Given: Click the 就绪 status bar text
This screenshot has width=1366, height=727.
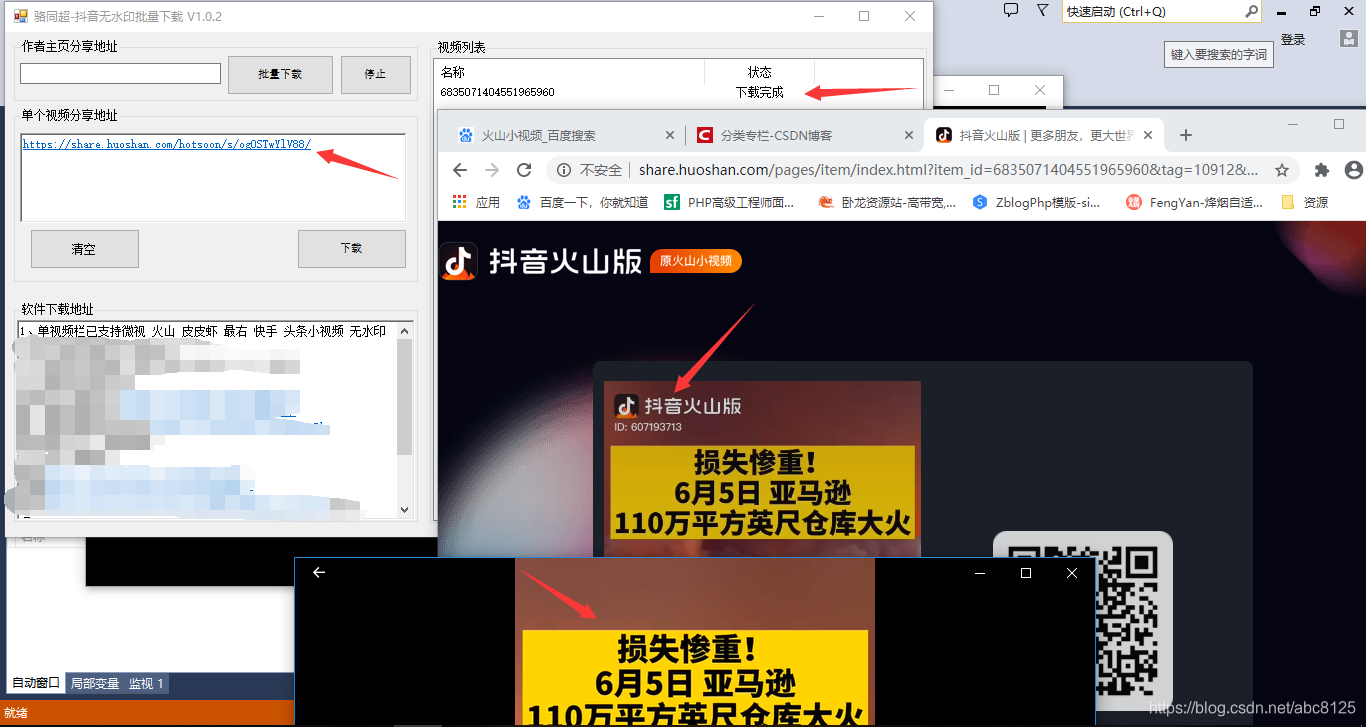Looking at the screenshot, I should tap(15, 713).
